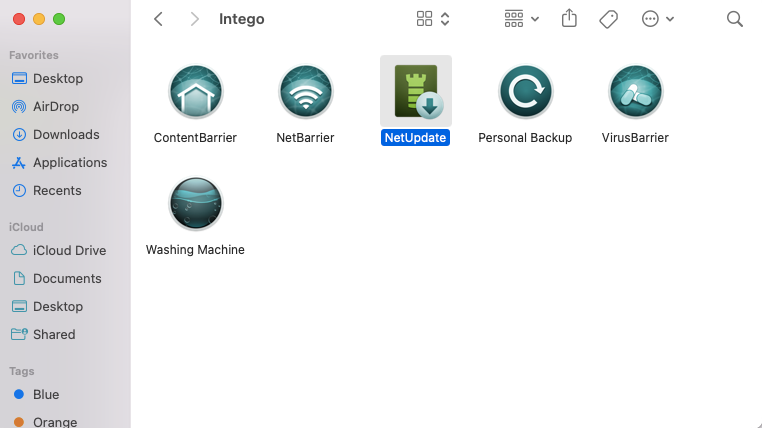Select the VirusBarrier pill icon
Viewport: 762px width, 428px height.
pos(635,92)
